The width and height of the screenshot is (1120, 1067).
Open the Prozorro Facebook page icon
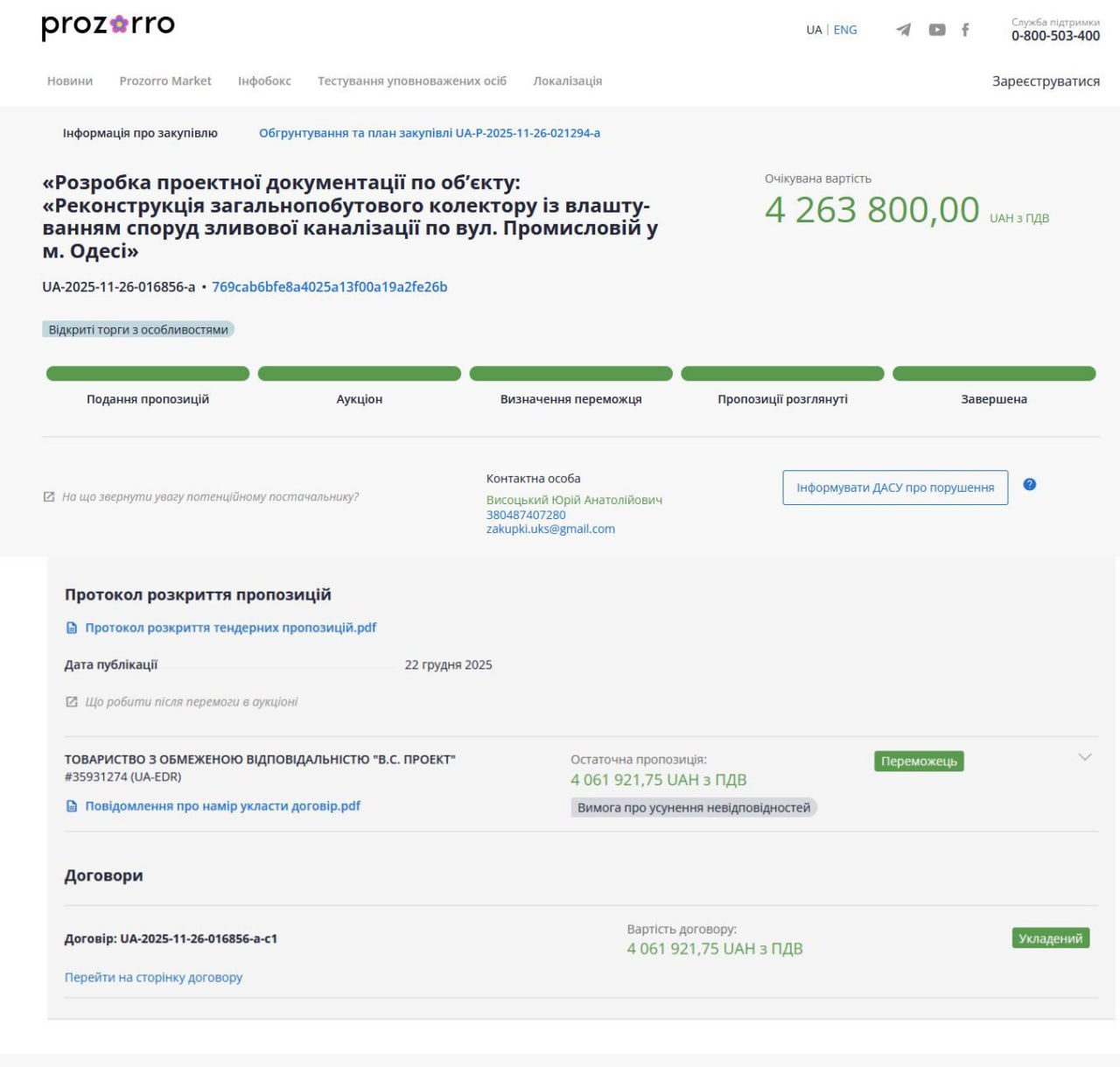point(965,30)
